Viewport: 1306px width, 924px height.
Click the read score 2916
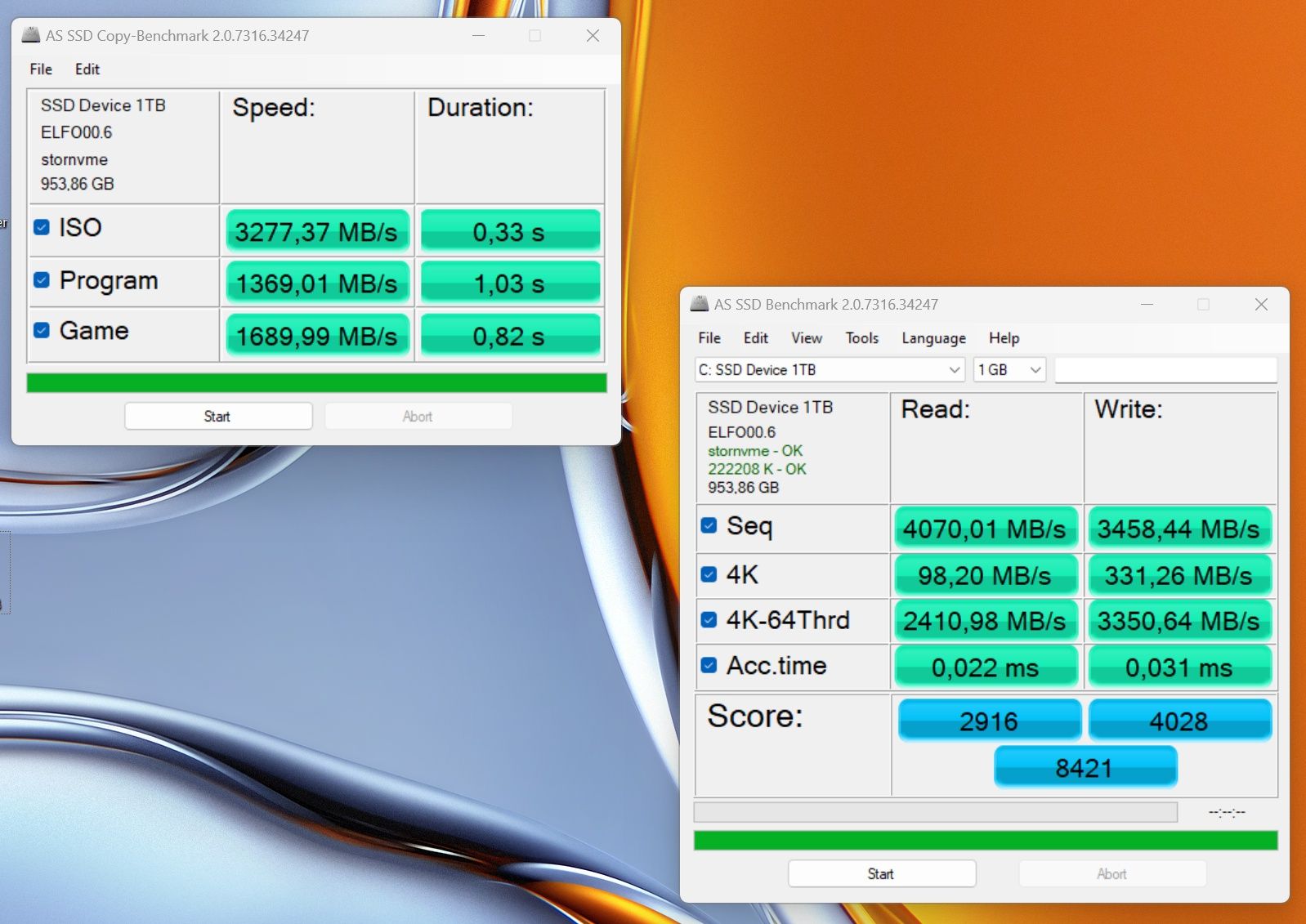(x=989, y=721)
